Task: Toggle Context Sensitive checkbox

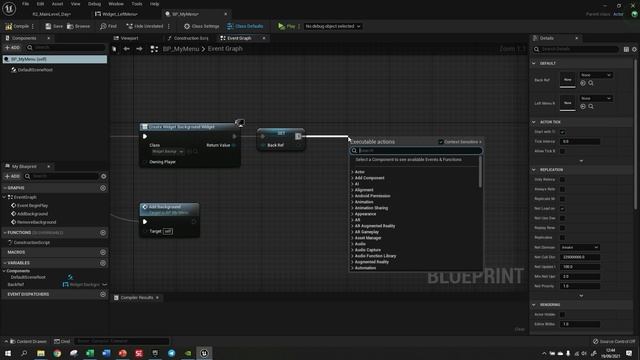Action: click(x=441, y=142)
